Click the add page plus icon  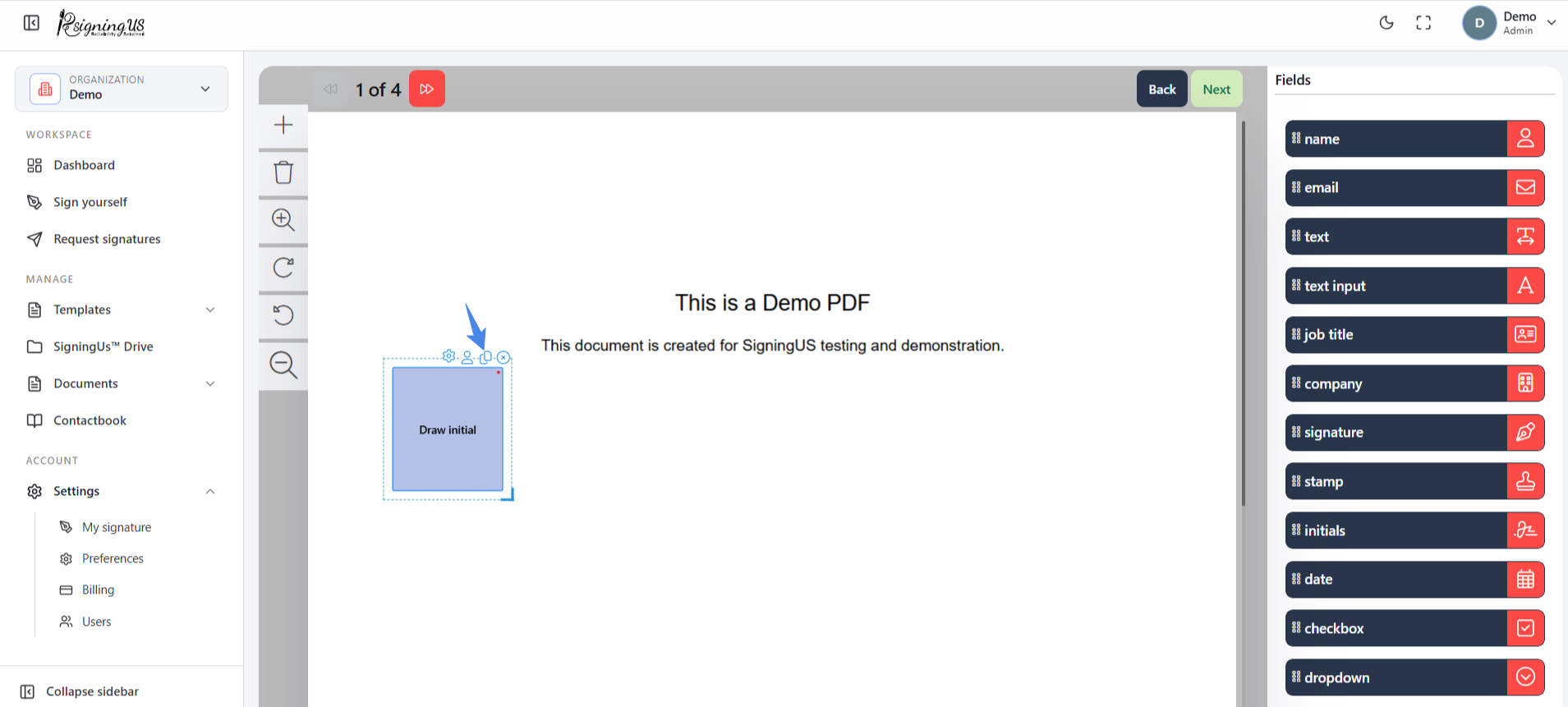point(283,125)
